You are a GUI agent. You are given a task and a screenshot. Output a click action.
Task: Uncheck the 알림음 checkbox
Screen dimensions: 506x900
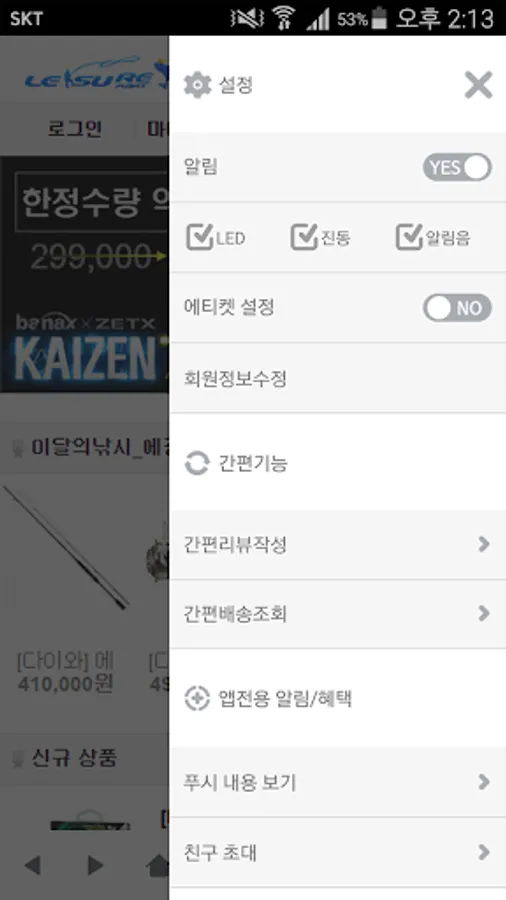point(409,236)
